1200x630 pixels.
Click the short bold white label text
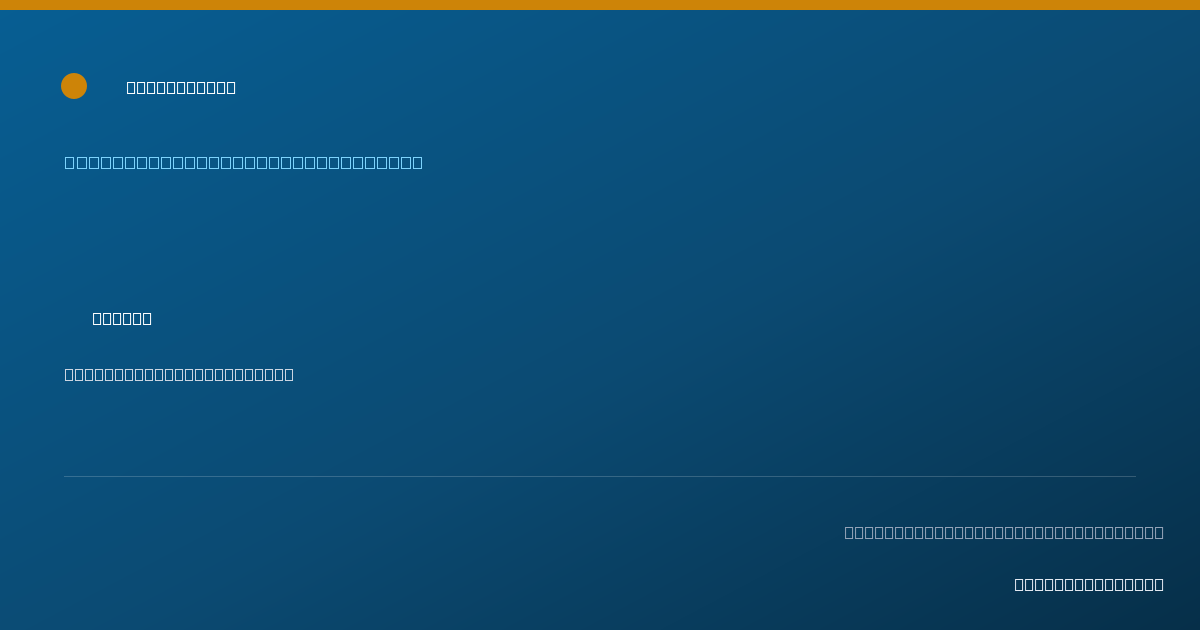[x=122, y=318]
